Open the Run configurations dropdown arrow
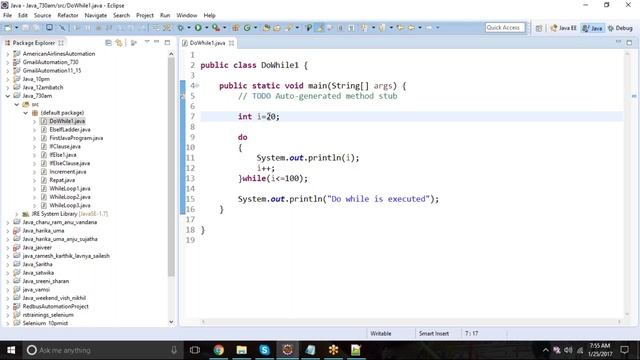Viewport: 640px width, 360px height. tap(207, 28)
